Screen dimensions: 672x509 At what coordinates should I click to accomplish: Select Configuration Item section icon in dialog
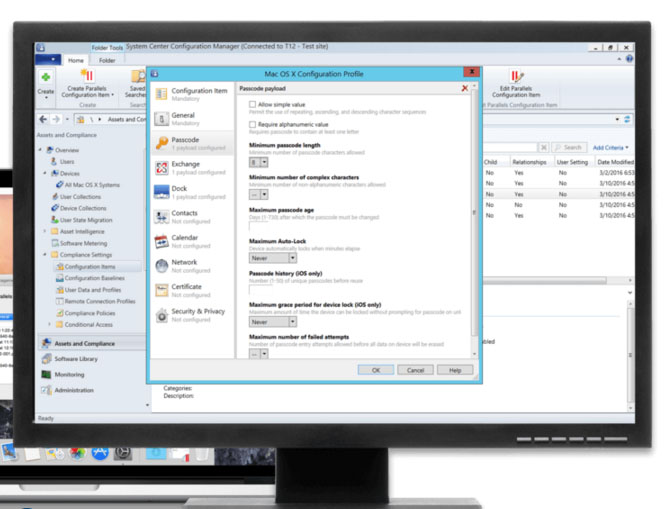pyautogui.click(x=161, y=94)
